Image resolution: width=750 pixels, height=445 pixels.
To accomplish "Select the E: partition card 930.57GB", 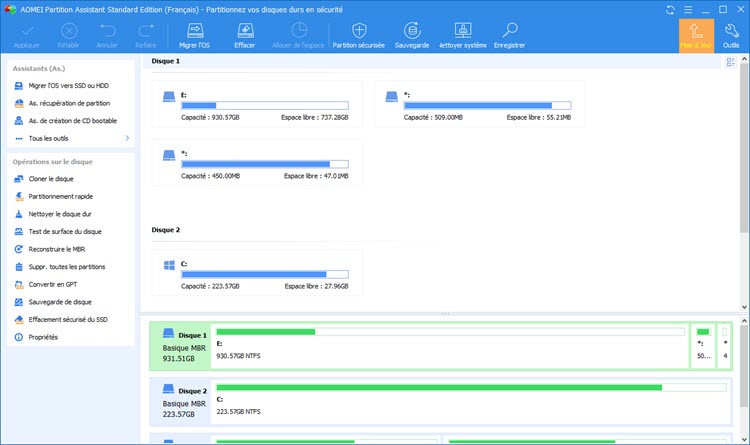I will (257, 104).
